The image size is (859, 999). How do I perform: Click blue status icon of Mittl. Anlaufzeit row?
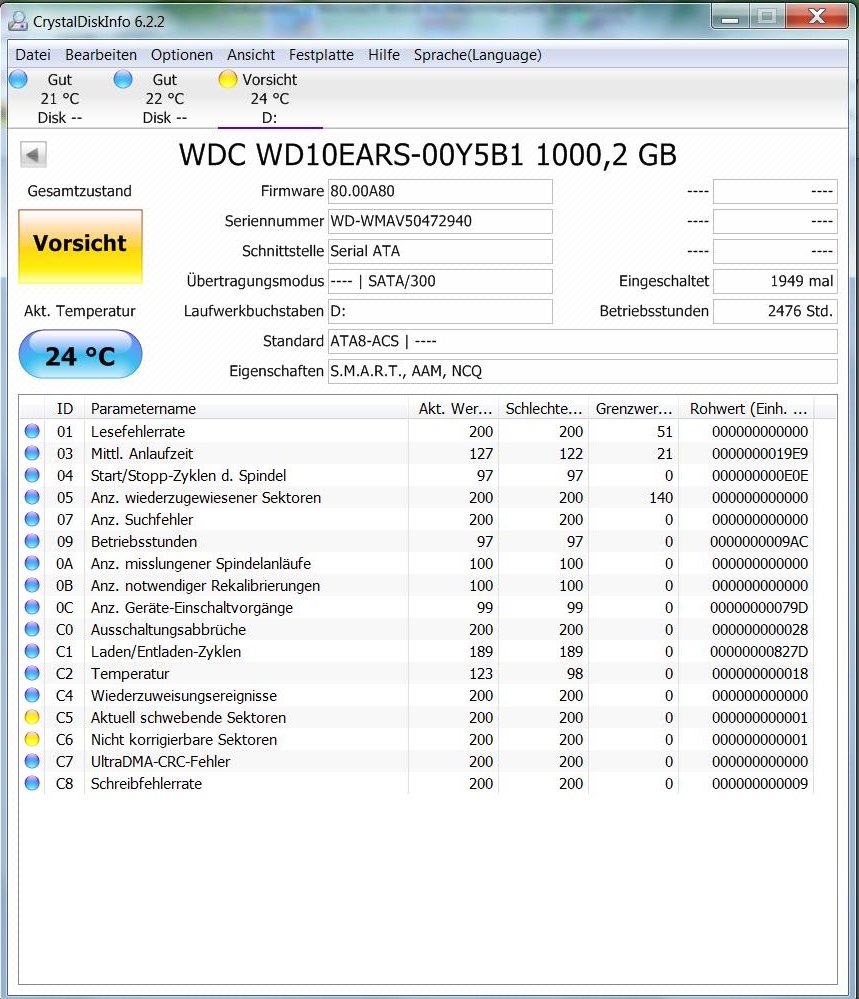click(x=32, y=454)
